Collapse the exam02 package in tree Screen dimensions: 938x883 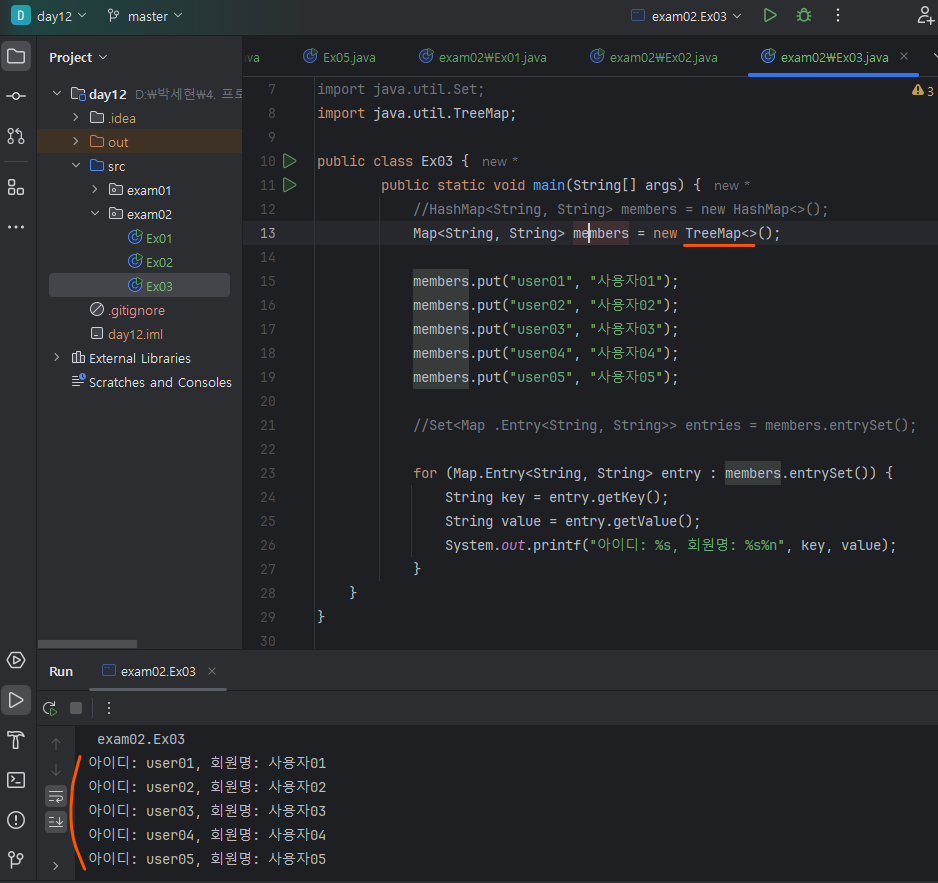(x=95, y=214)
